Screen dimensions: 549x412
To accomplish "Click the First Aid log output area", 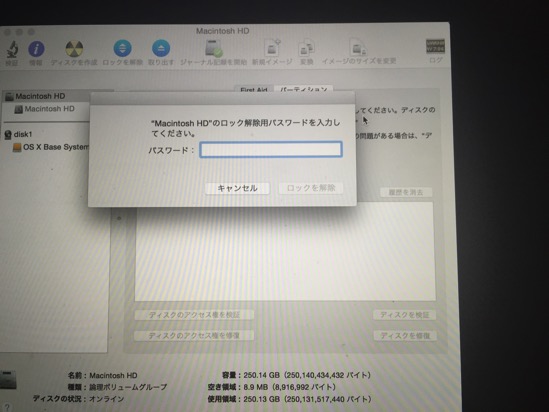I will pyautogui.click(x=285, y=251).
